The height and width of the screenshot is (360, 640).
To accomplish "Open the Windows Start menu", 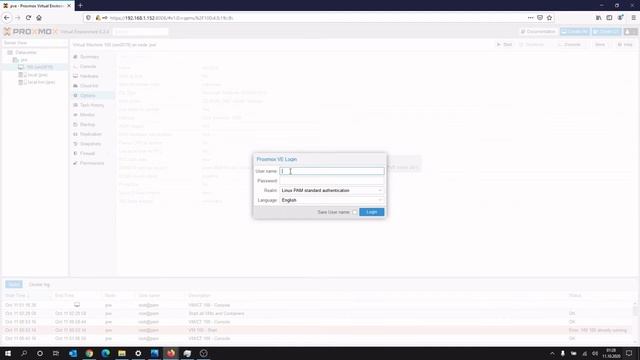I will pyautogui.click(x=8, y=353).
